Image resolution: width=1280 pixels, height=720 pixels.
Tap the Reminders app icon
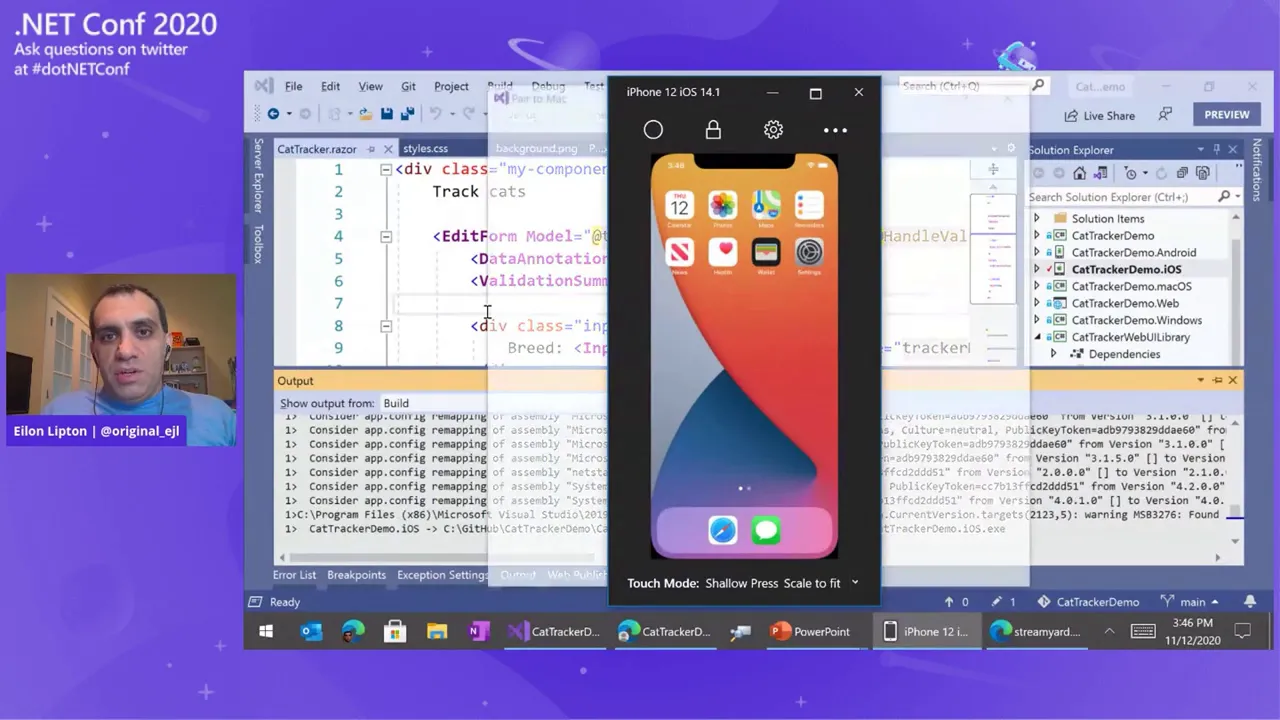pos(809,207)
